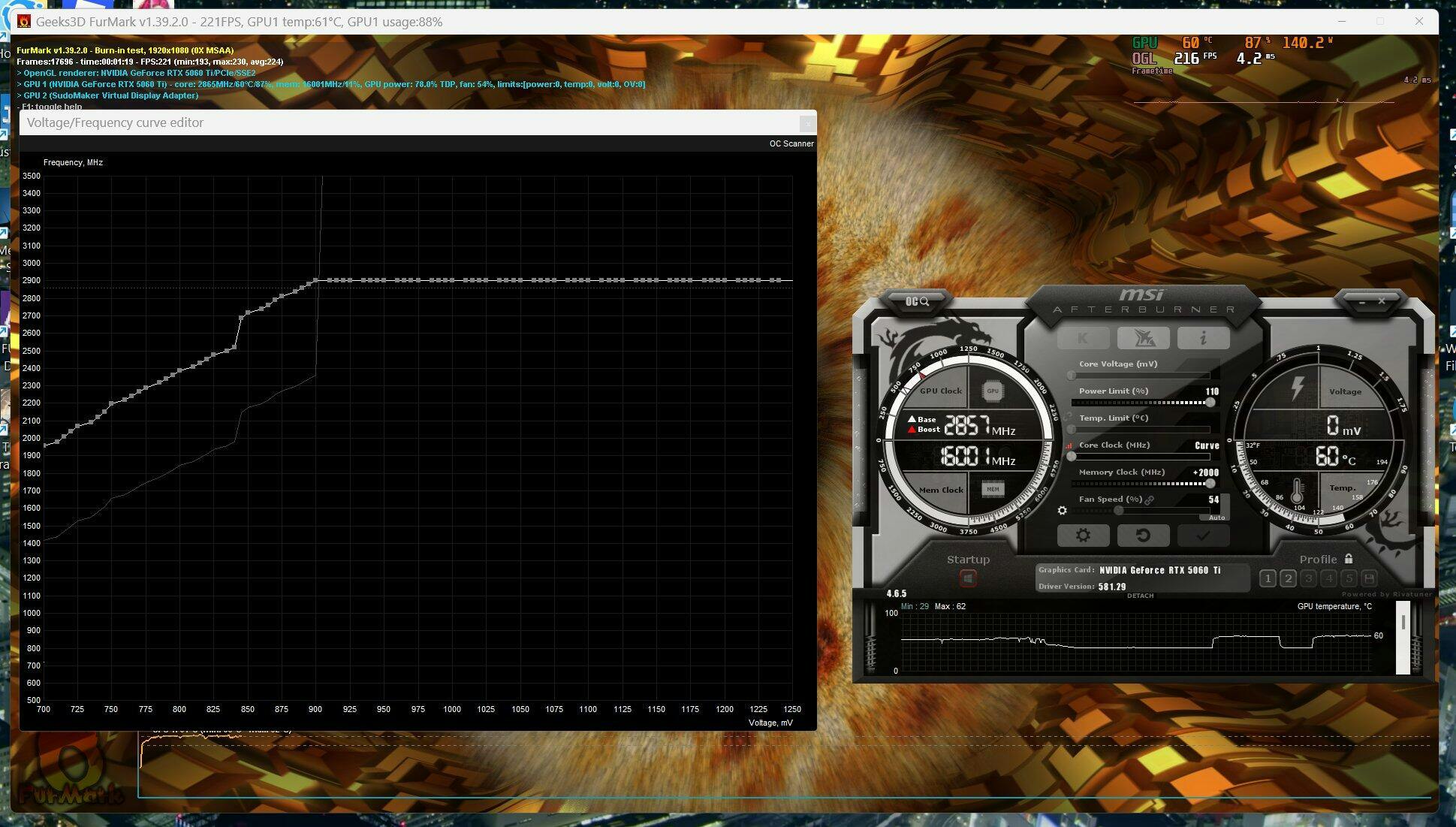Open the MSI Kombustor K button
The height and width of the screenshot is (827, 1456).
(1082, 338)
